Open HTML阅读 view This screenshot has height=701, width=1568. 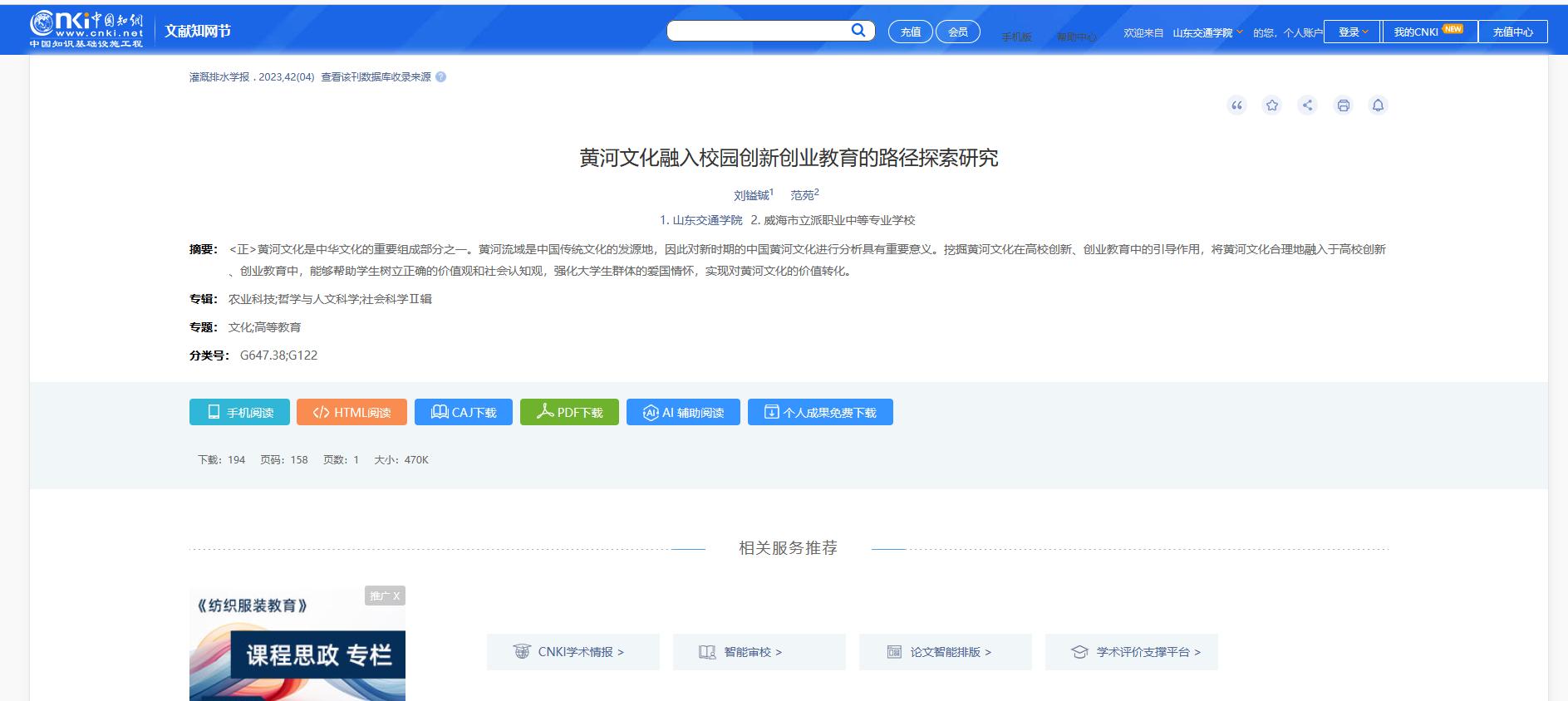(x=351, y=412)
